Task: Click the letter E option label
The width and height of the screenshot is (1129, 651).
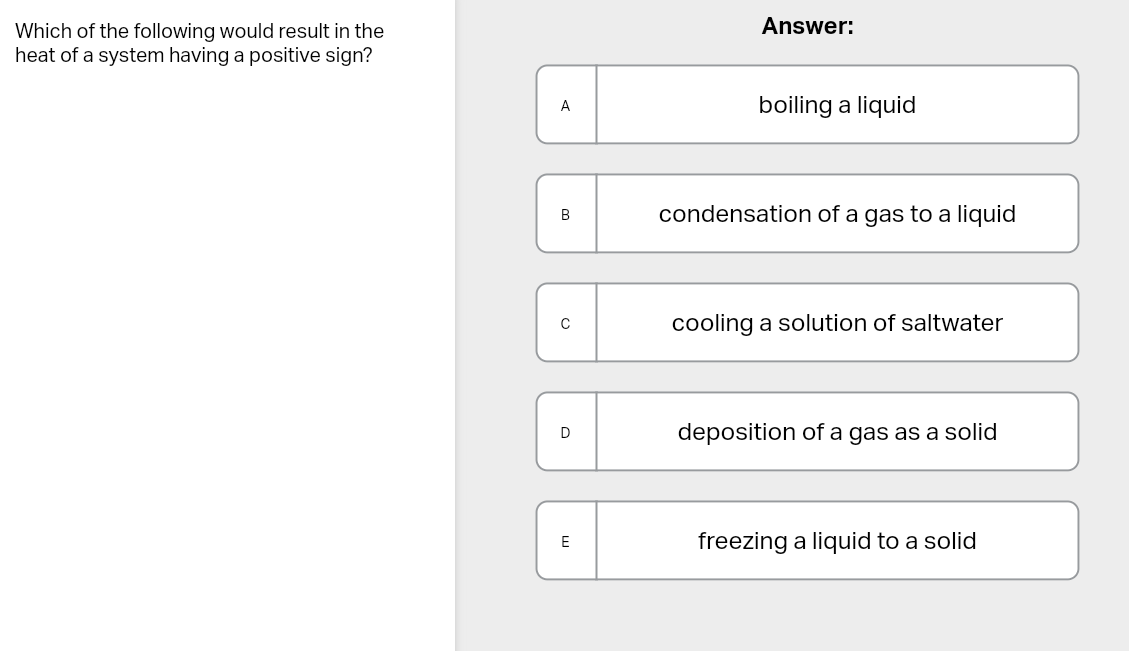Action: coord(566,541)
